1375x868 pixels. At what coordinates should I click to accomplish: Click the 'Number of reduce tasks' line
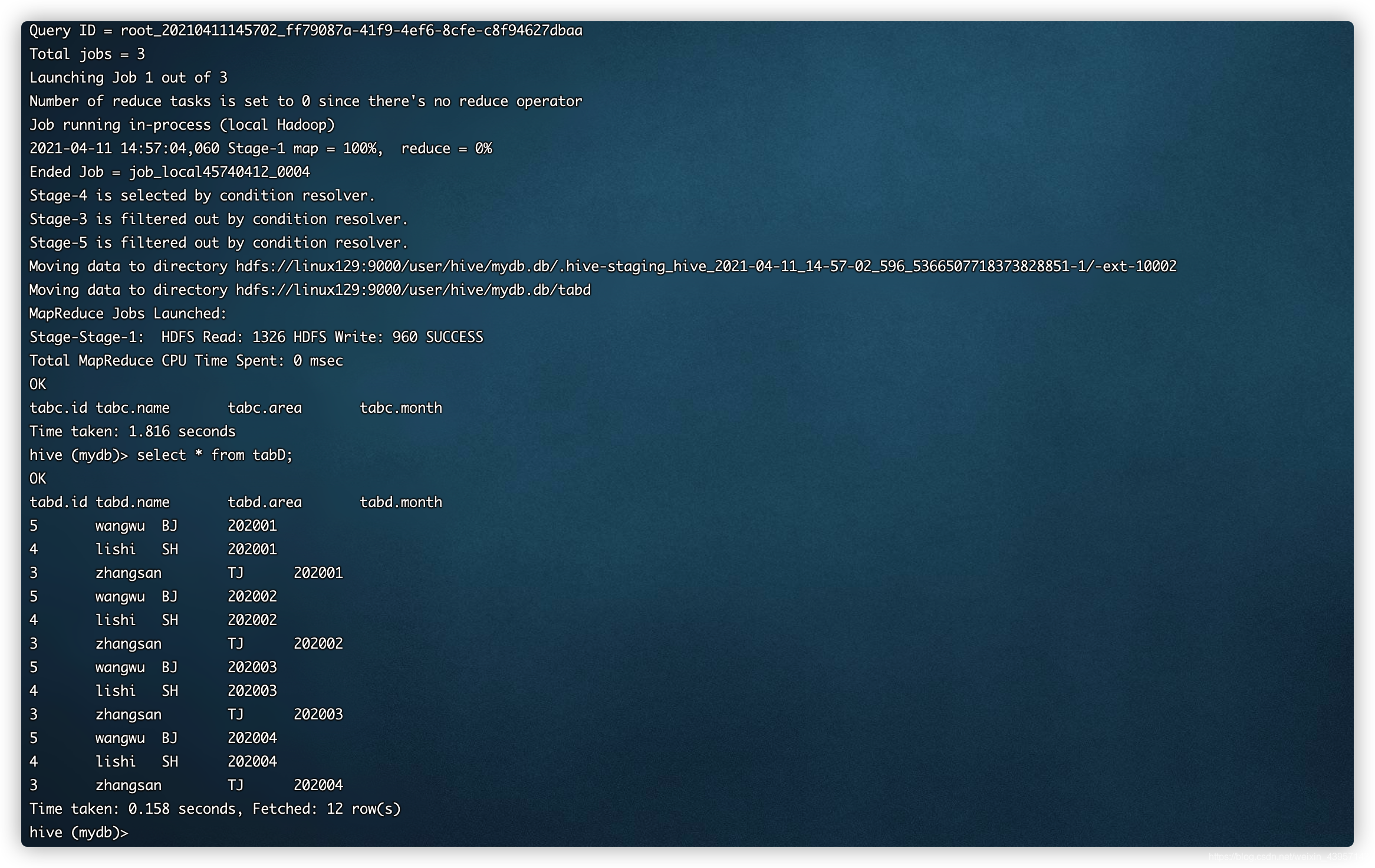tap(306, 101)
